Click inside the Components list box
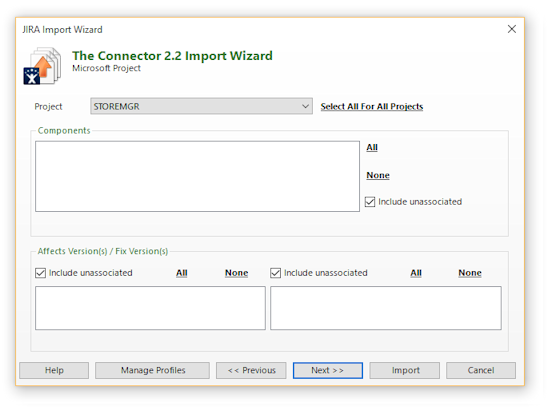Viewport: 552px width, 411px height. tap(197, 176)
